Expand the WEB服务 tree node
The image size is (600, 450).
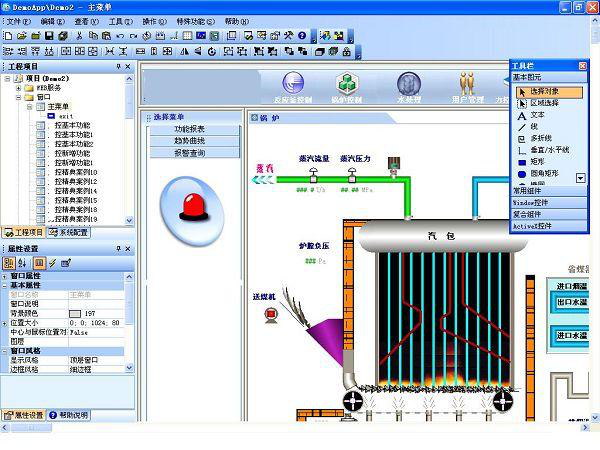[19, 87]
